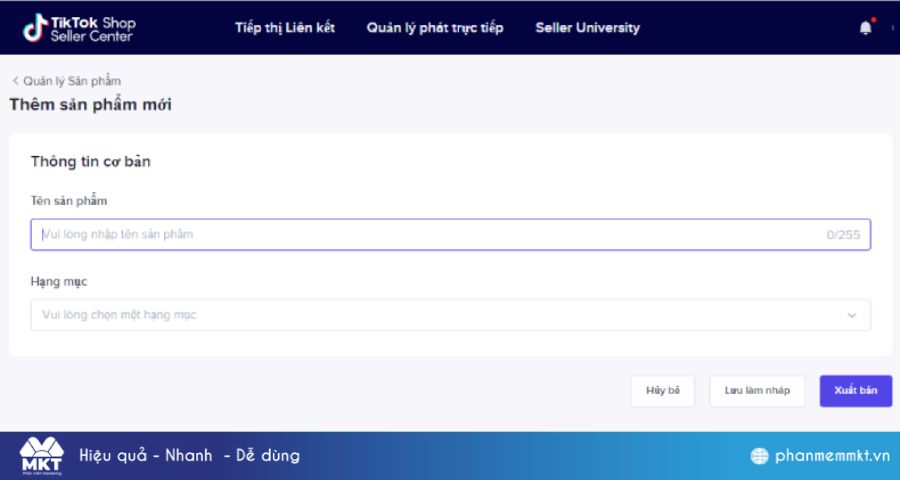This screenshot has width=900, height=480.
Task: Click the Hủy bỏ cancel button
Action: [663, 391]
